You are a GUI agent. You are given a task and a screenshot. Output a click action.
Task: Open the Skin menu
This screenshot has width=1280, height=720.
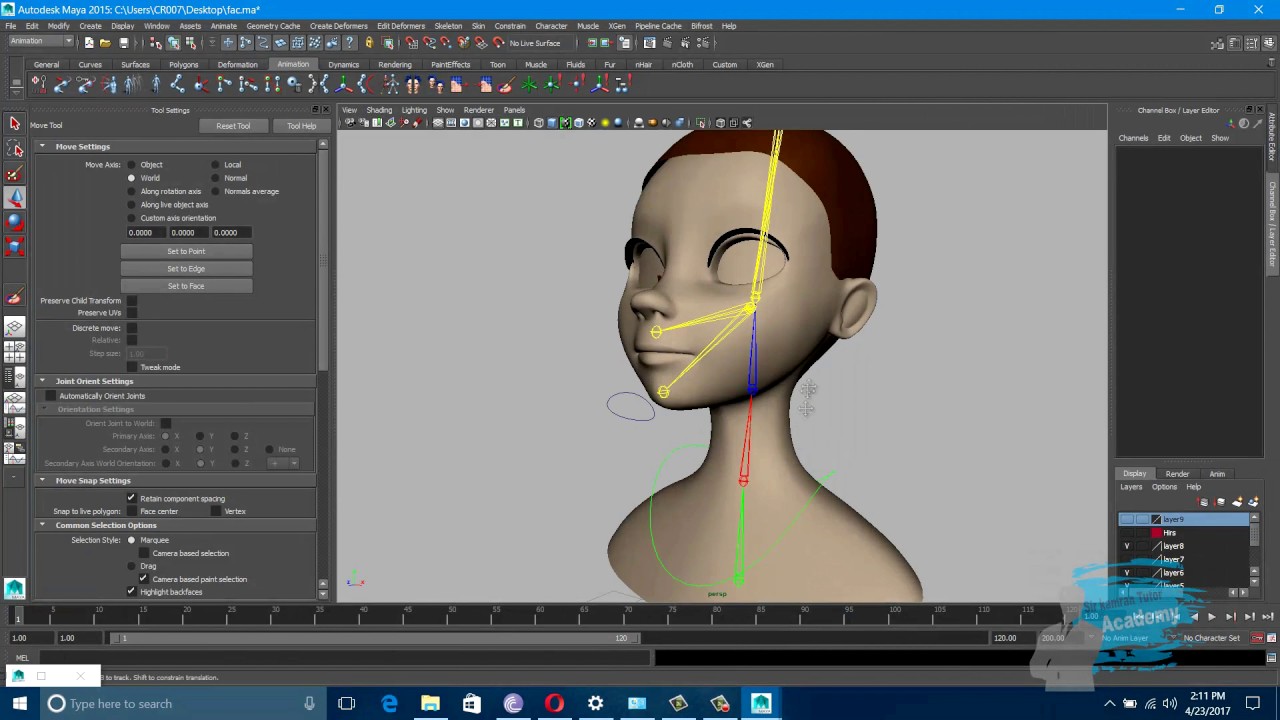pyautogui.click(x=478, y=26)
